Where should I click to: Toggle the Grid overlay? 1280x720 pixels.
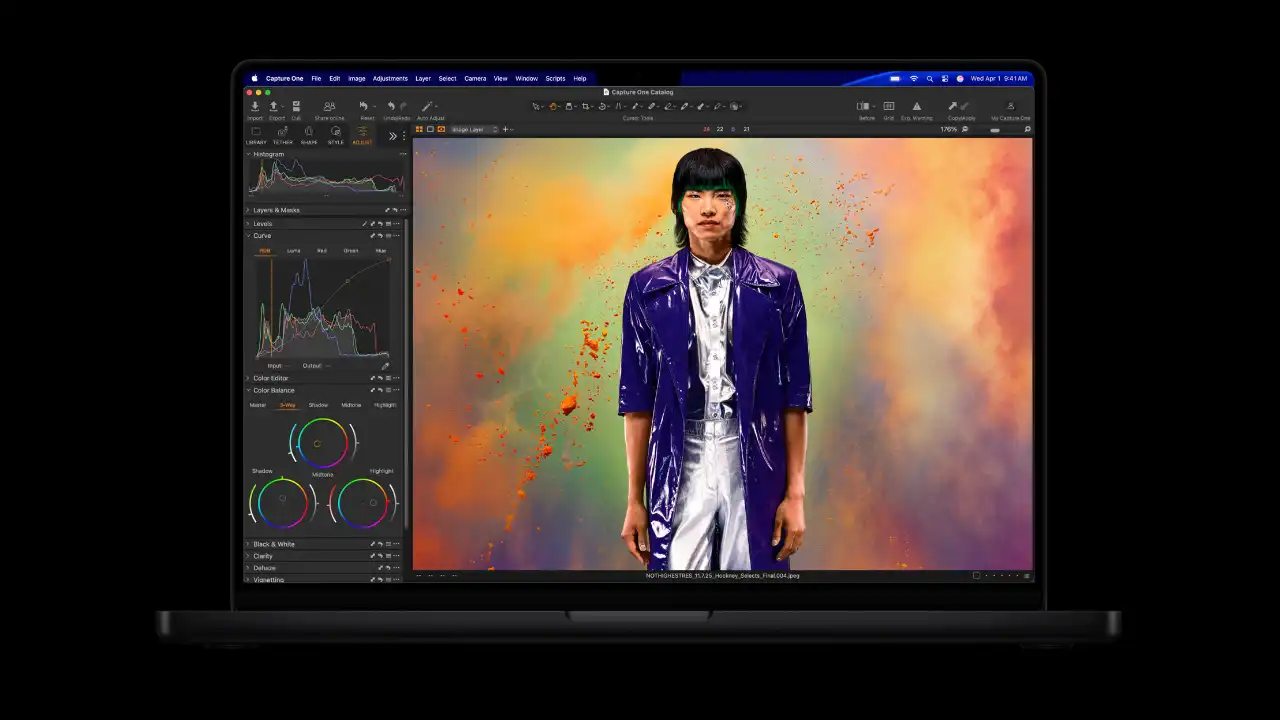tap(888, 106)
